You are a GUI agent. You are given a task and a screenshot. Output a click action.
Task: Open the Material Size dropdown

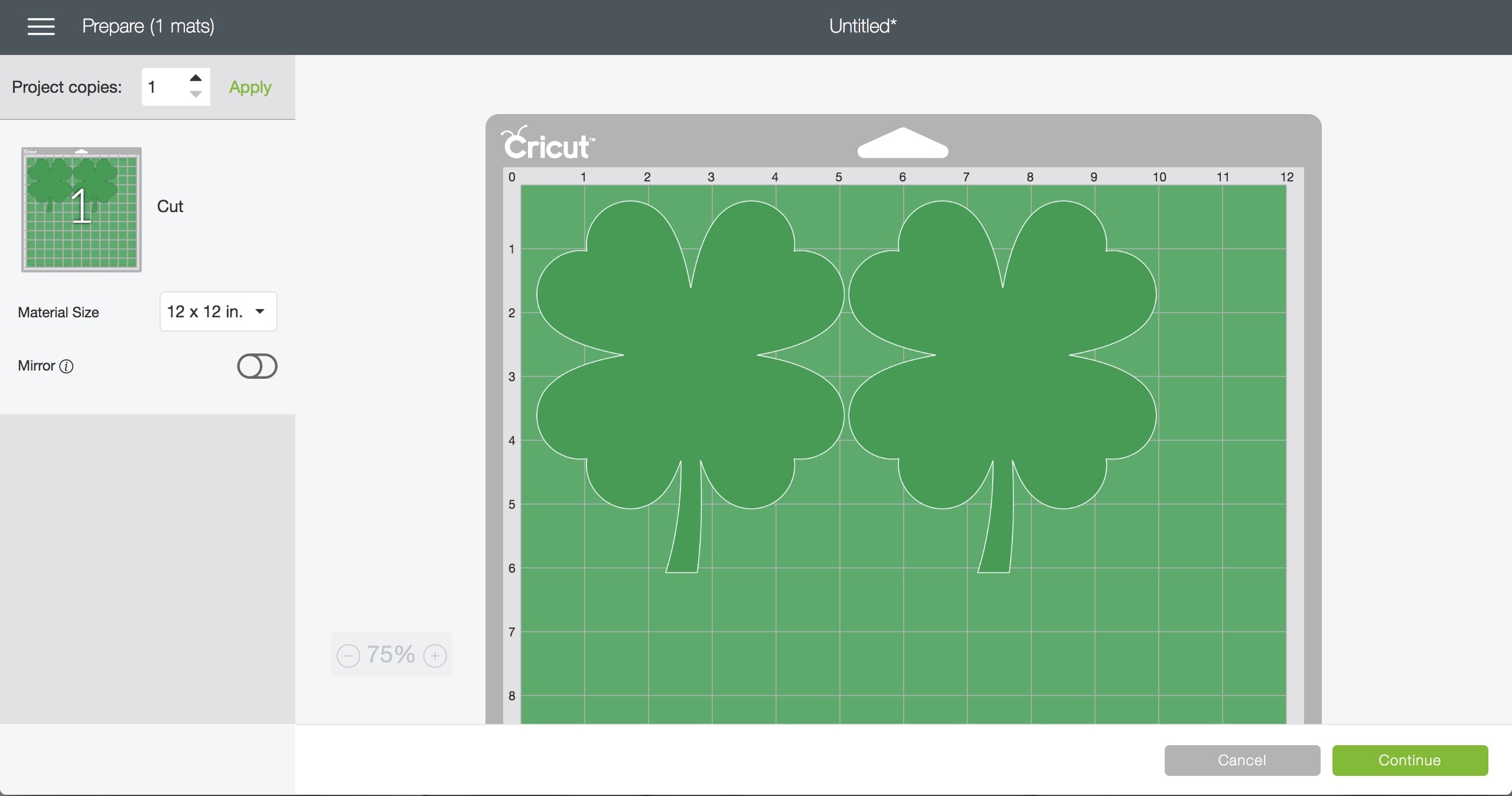click(218, 311)
